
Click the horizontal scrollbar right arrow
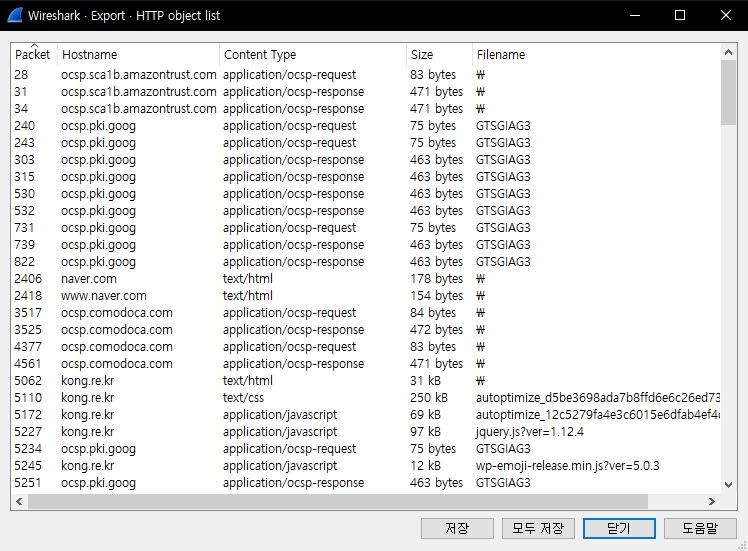712,501
